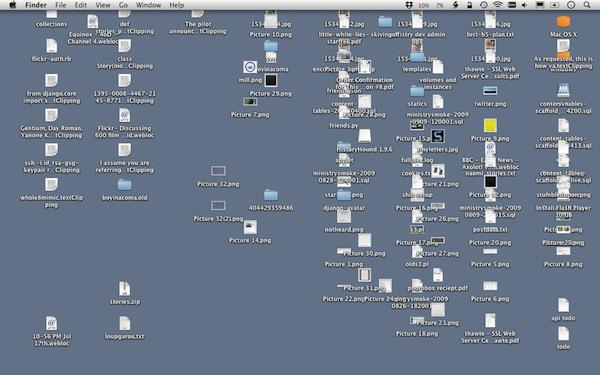The image size is (600, 375).
Task: Select the statics folder icon
Action: (x=417, y=91)
